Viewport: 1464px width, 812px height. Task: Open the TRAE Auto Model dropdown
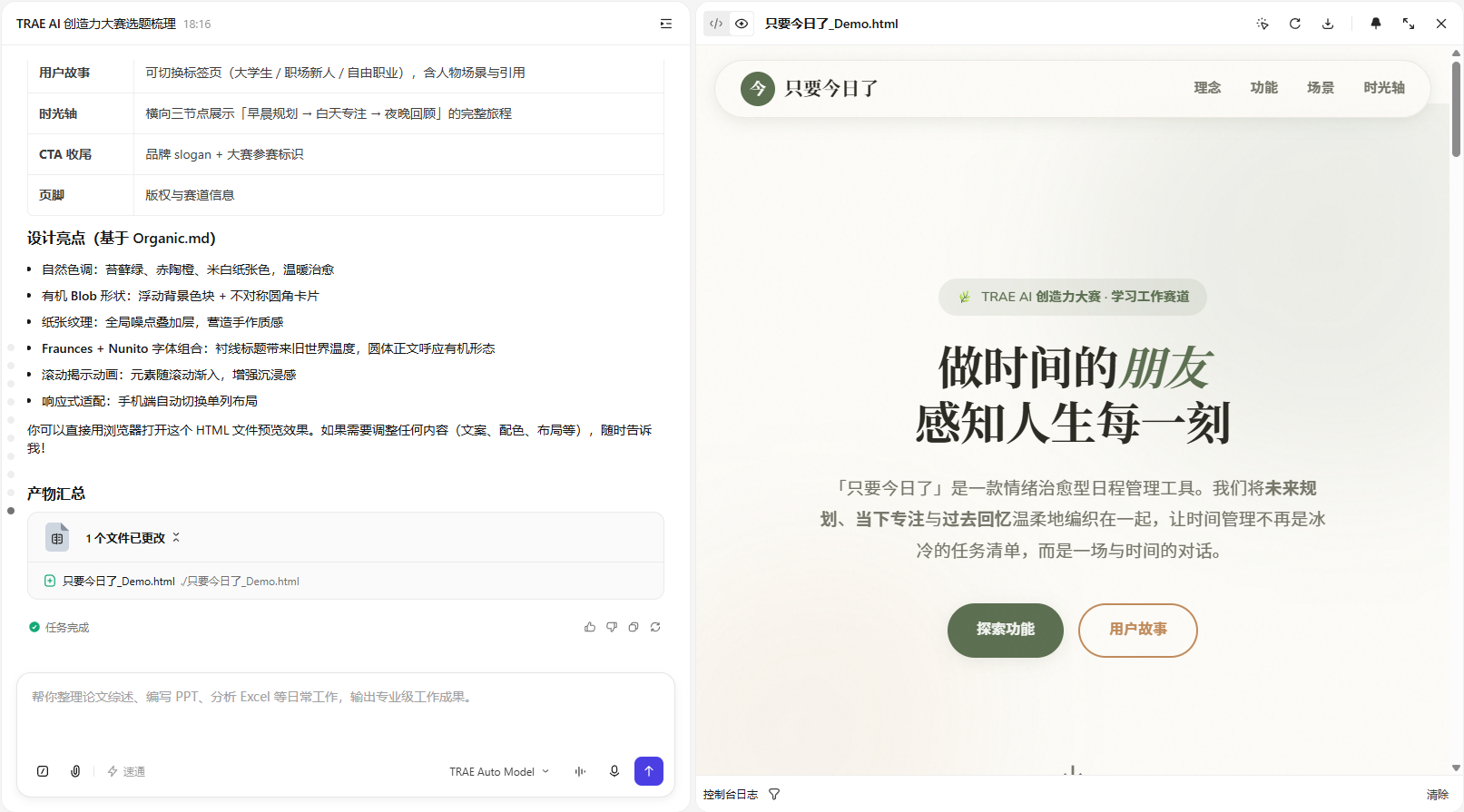point(499,771)
